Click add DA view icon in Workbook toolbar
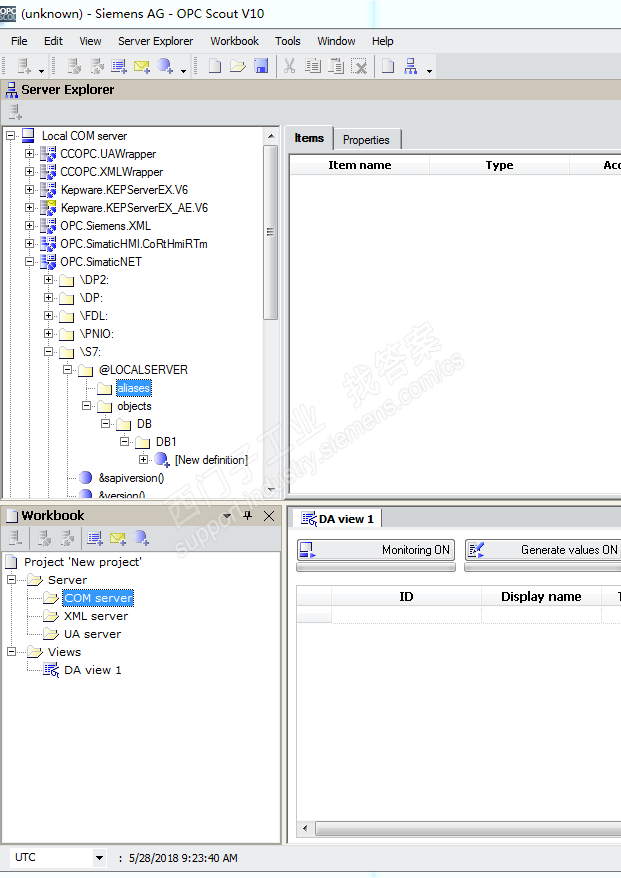Screen dimensions: 621x878 95,538
